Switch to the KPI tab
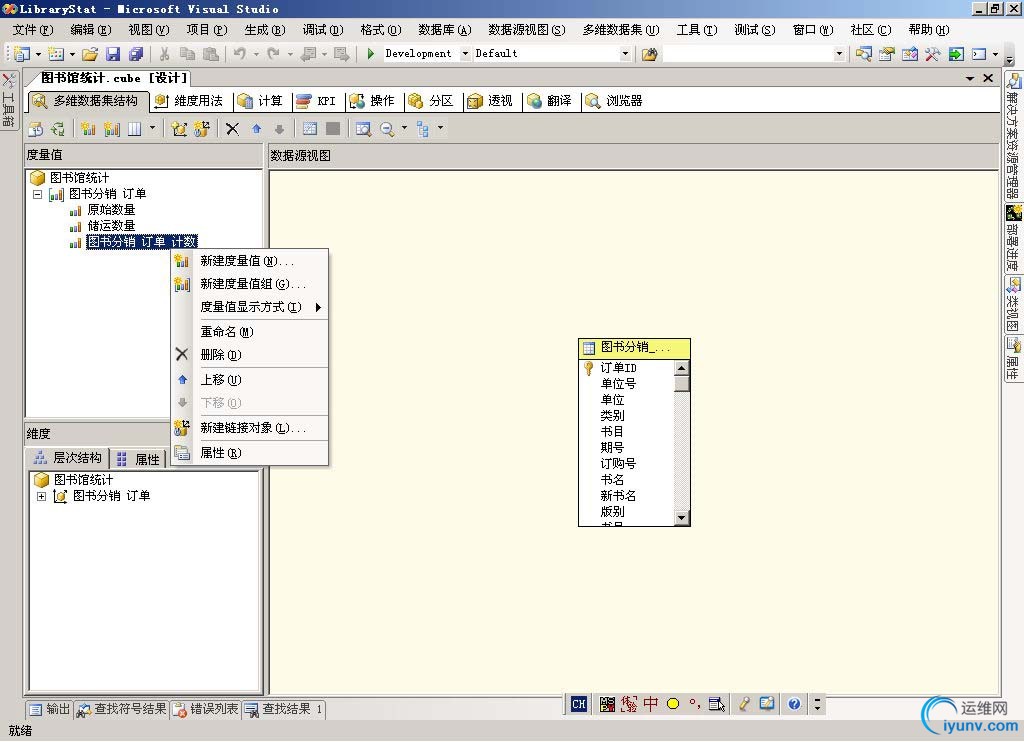Screen dimensions: 1024x742 click(315, 101)
